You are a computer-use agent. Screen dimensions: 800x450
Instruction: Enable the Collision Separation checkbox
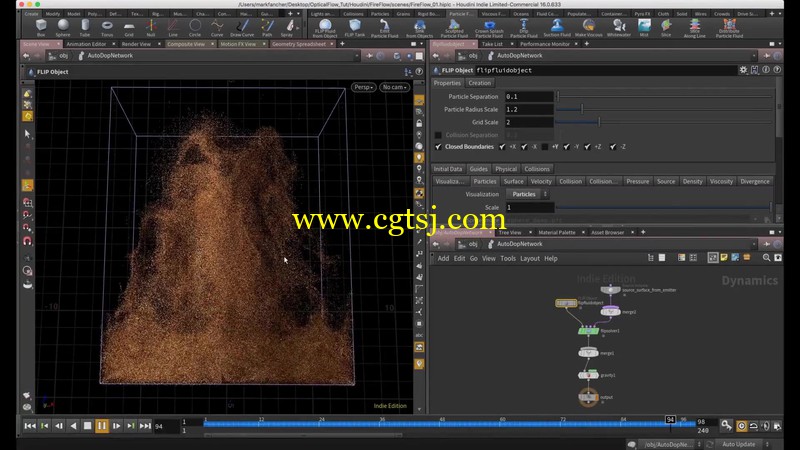coord(438,135)
